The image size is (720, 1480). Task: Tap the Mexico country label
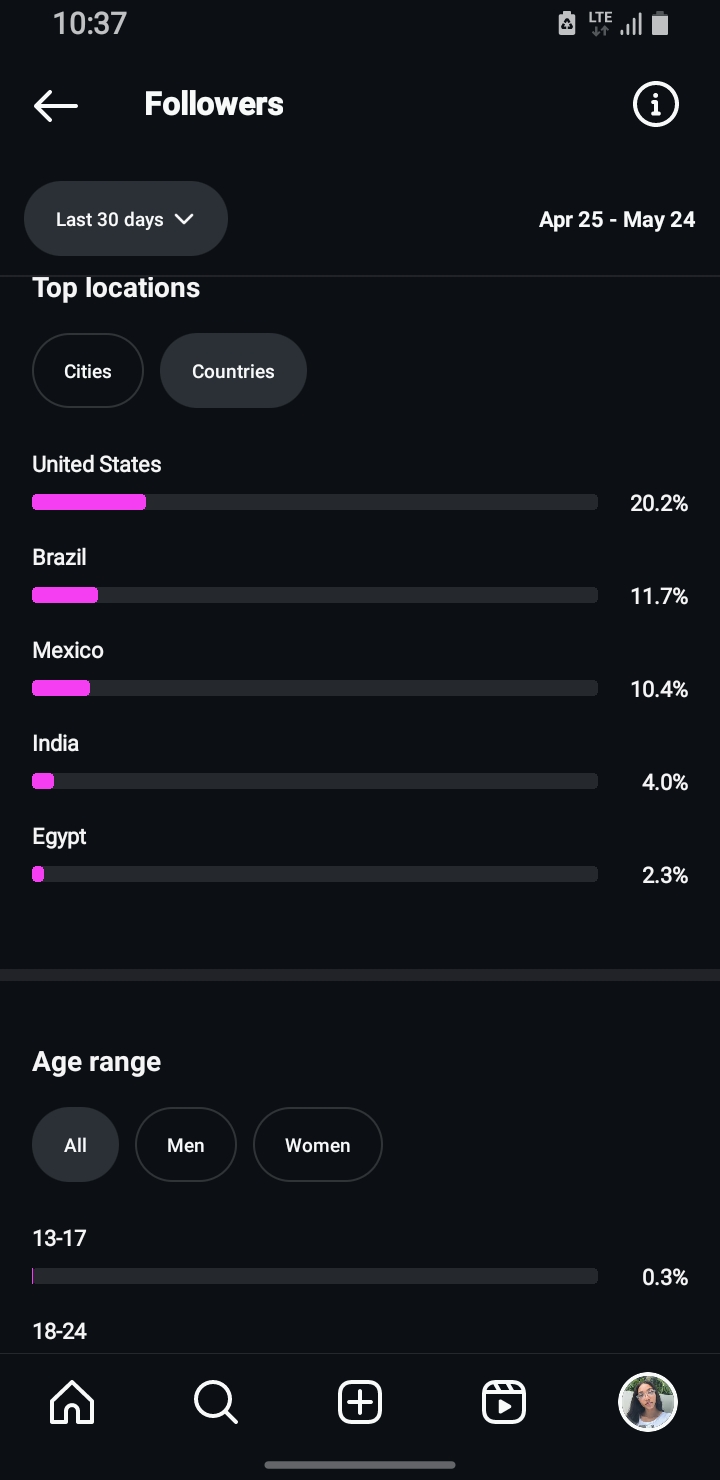tap(68, 650)
